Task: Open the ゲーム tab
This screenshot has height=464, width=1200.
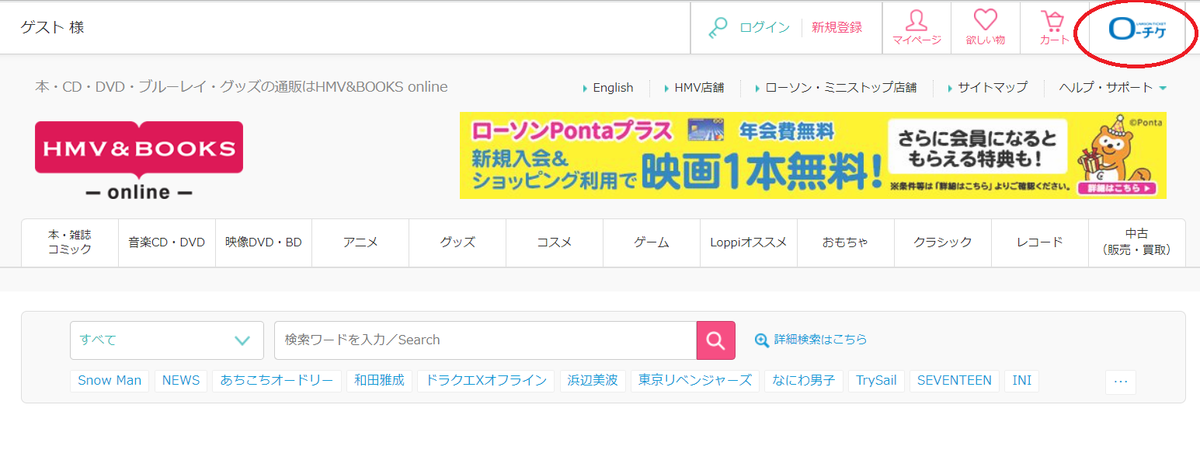Action: pos(652,242)
